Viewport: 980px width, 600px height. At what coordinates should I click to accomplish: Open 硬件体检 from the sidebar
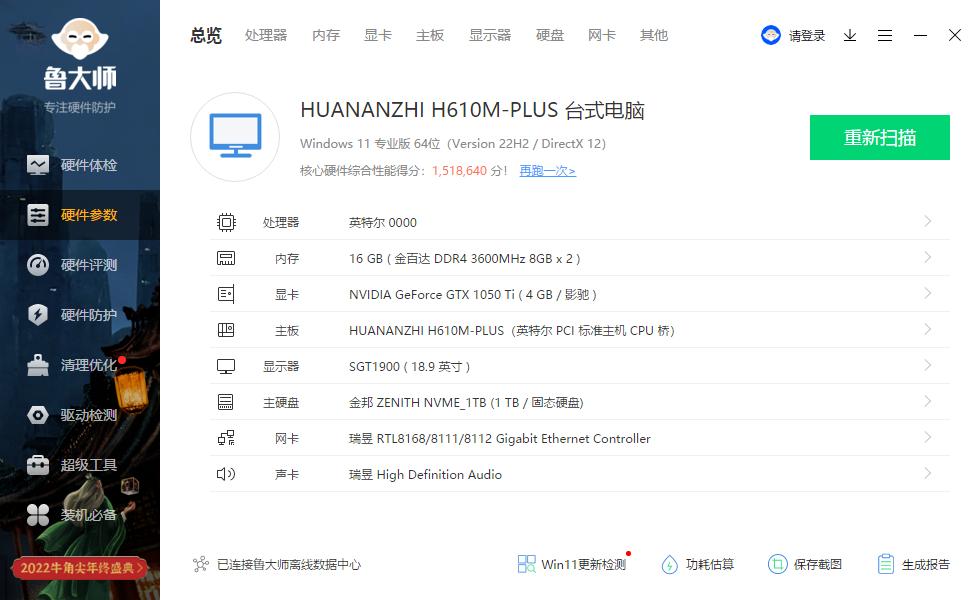point(80,164)
